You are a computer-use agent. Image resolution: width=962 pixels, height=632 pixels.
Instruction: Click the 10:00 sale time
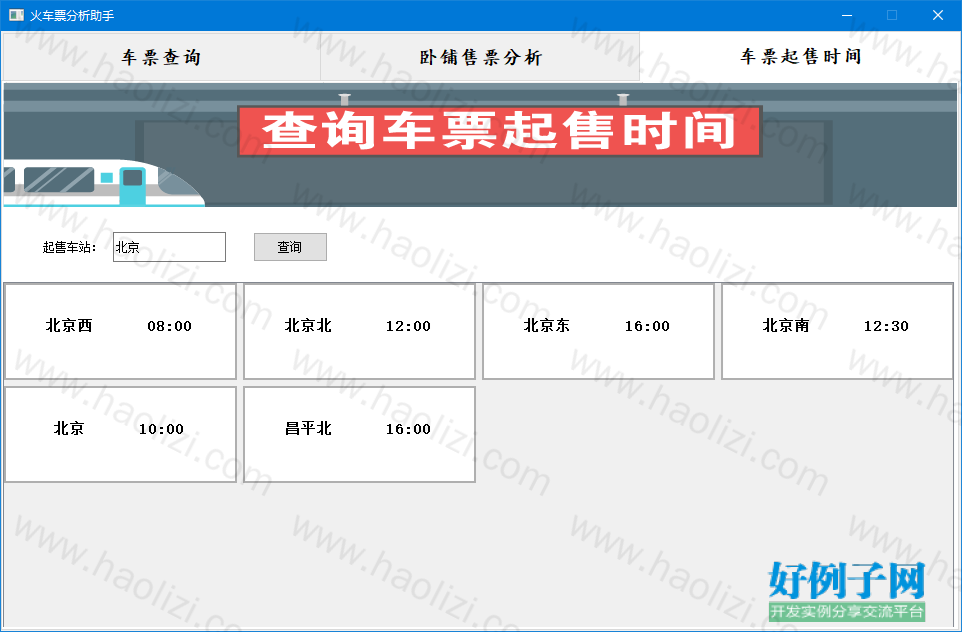(x=161, y=429)
